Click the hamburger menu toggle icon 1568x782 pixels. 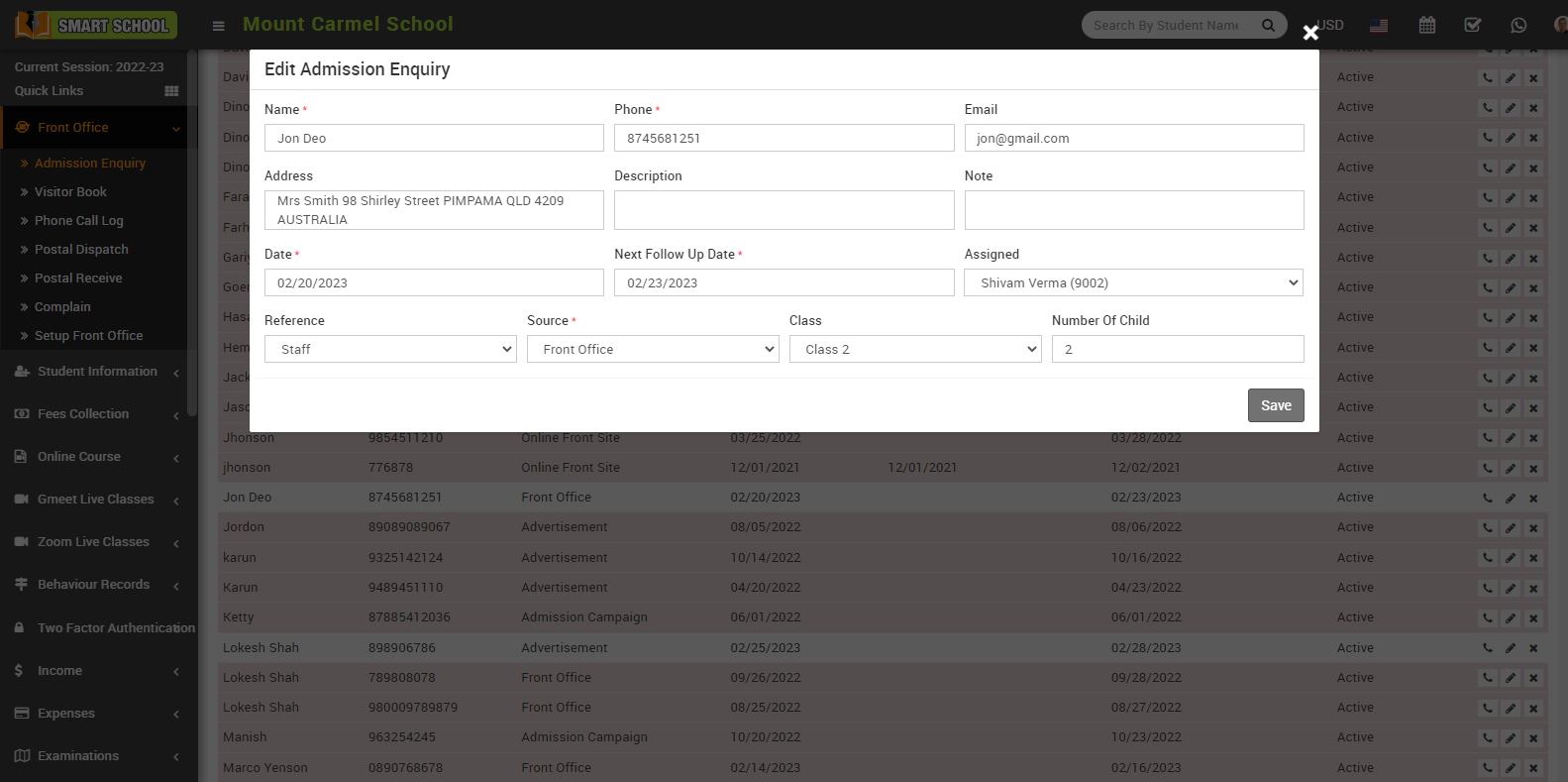[219, 26]
